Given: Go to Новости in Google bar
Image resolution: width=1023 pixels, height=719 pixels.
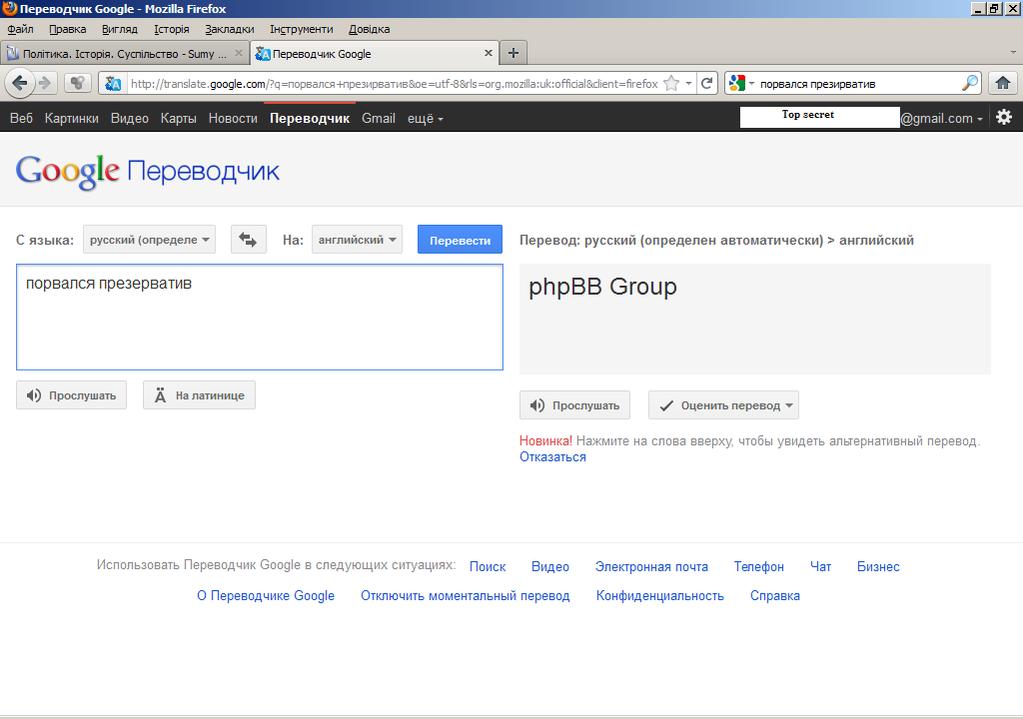Looking at the screenshot, I should point(233,119).
